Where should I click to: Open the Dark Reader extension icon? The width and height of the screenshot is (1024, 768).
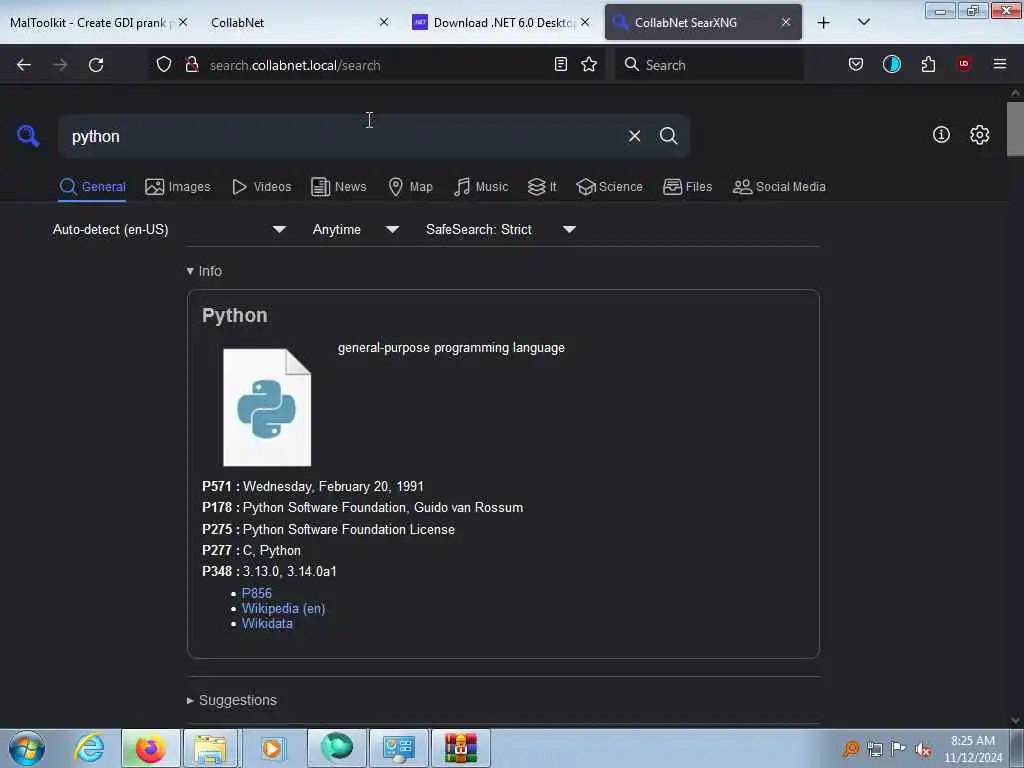pyautogui.click(x=891, y=64)
